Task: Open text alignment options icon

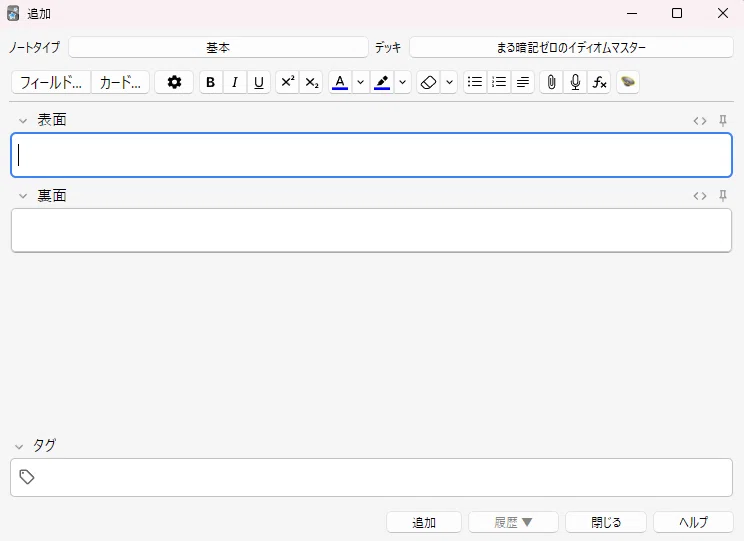Action: click(522, 83)
